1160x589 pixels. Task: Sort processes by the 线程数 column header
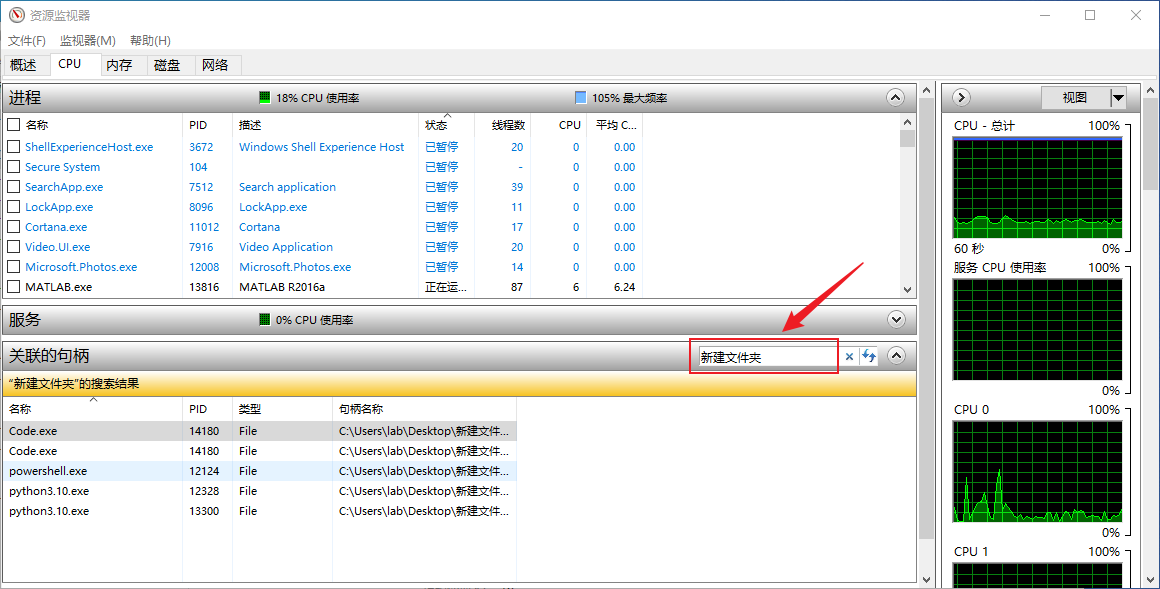coord(503,125)
